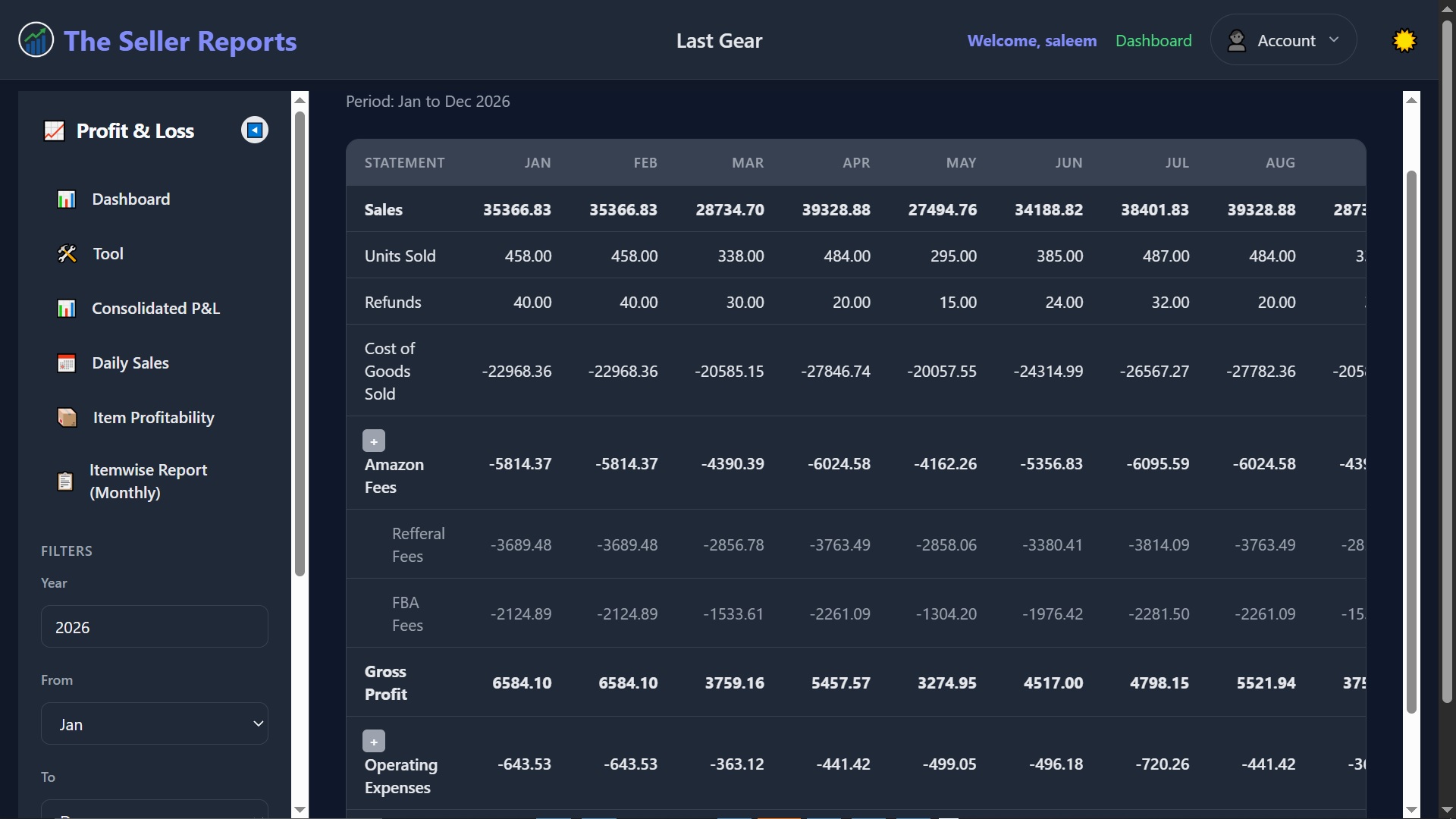The image size is (1456, 819).
Task: Click Refunds value 15.00 under MAY
Action: click(958, 302)
